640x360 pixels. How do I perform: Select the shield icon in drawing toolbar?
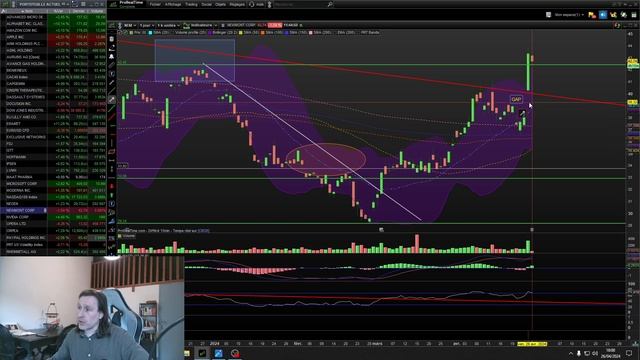(x=111, y=74)
